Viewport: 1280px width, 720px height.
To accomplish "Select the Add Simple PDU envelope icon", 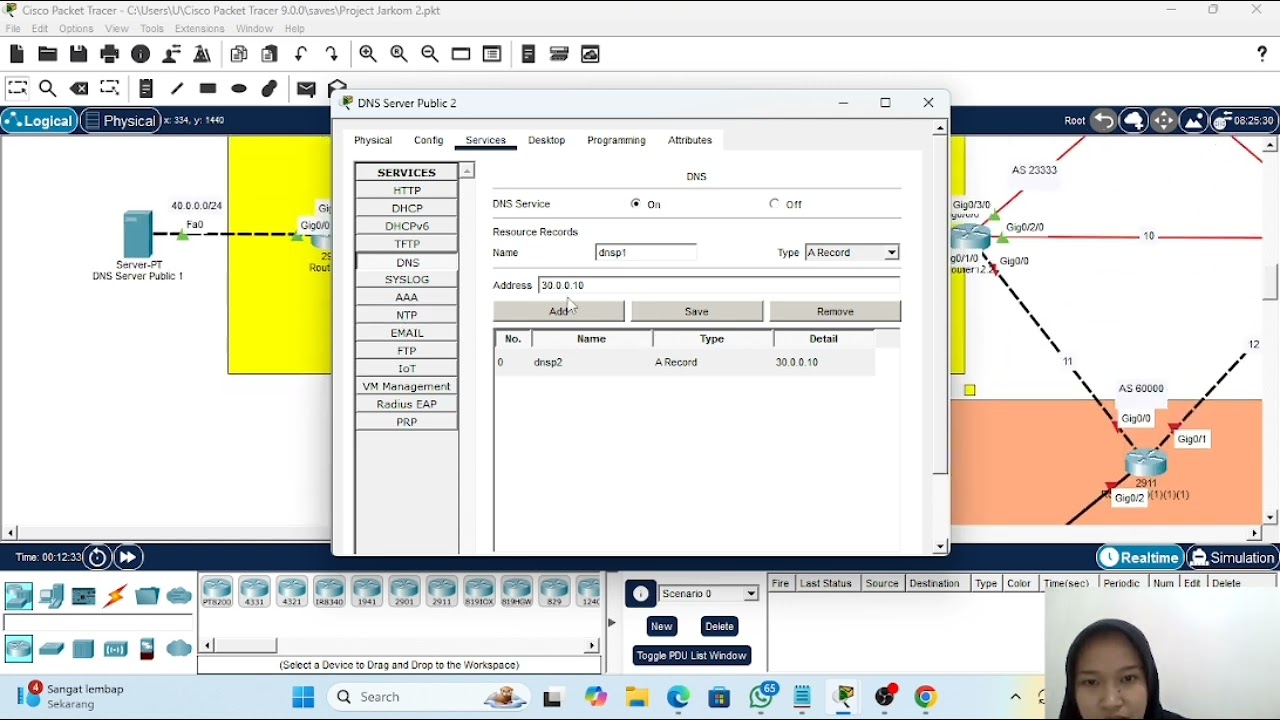I will click(306, 88).
